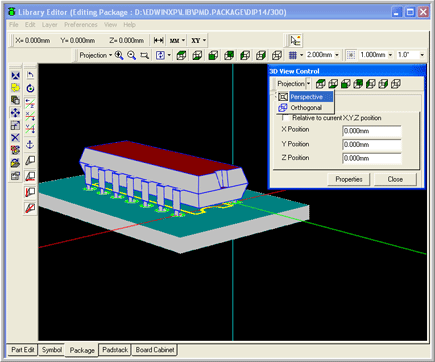Select the anchor tool in left toolbar
The height and width of the screenshot is (362, 435).
coord(30,145)
